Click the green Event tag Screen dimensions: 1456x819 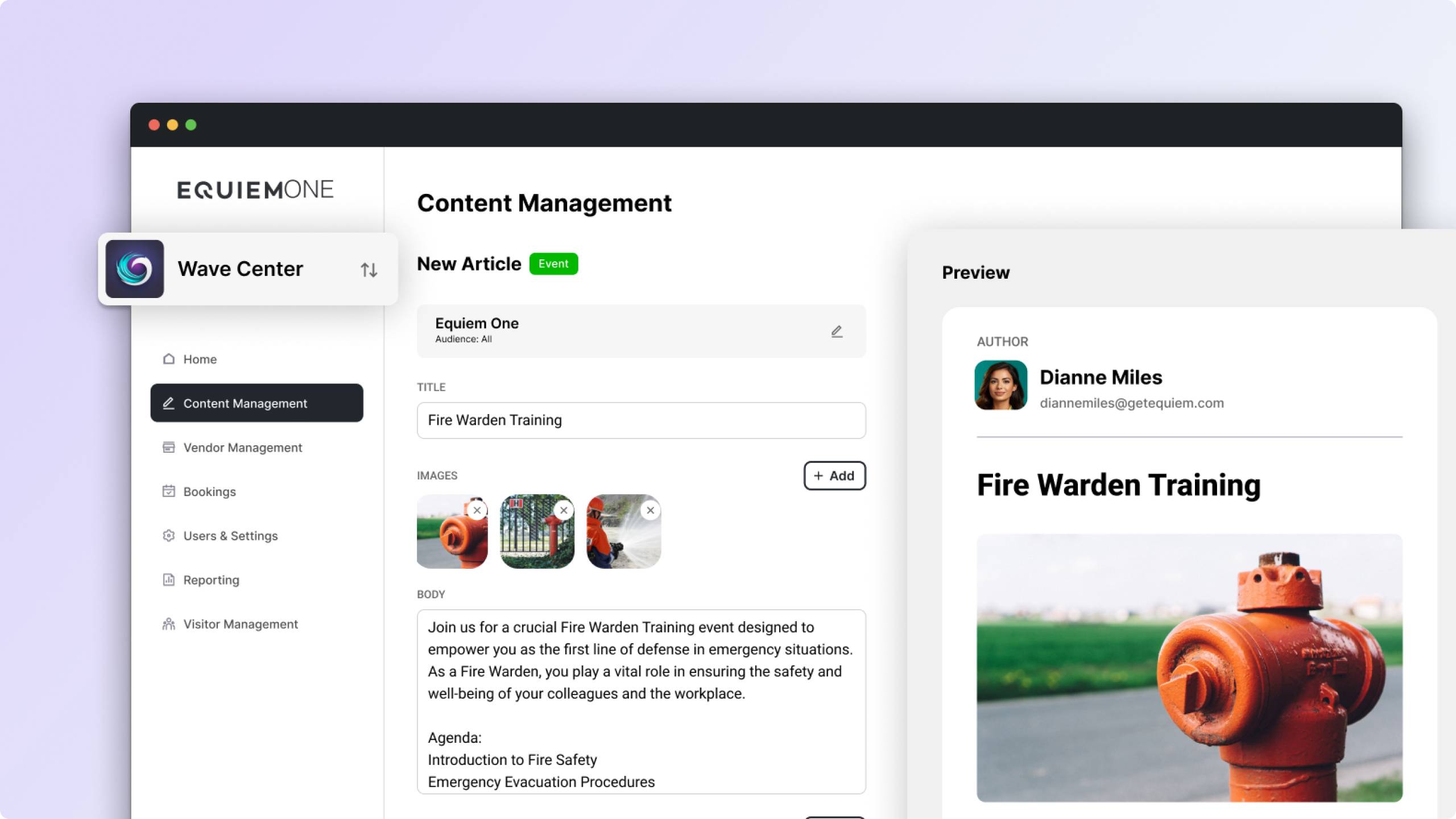click(553, 264)
